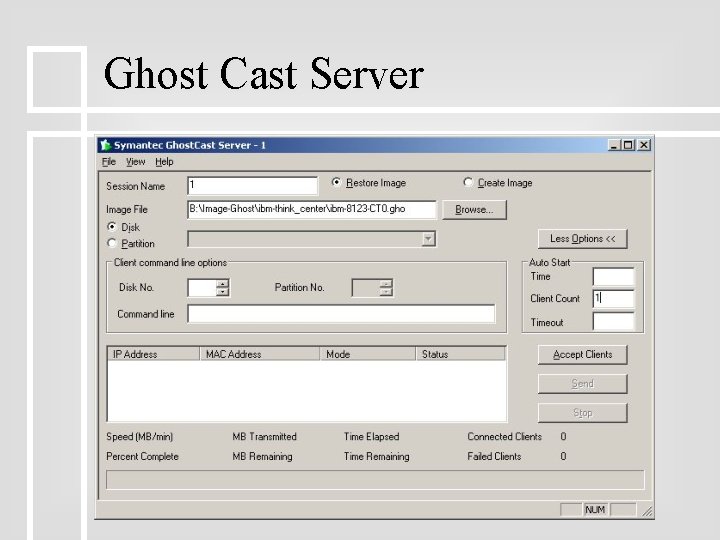Click the Stop button
This screenshot has width=720, height=540.
[x=582, y=413]
